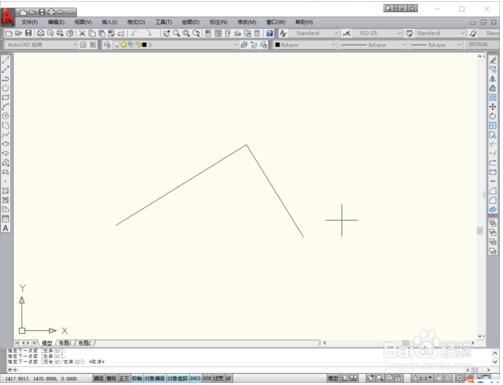
Task: Toggle DUCS in status bar
Action: tap(195, 378)
